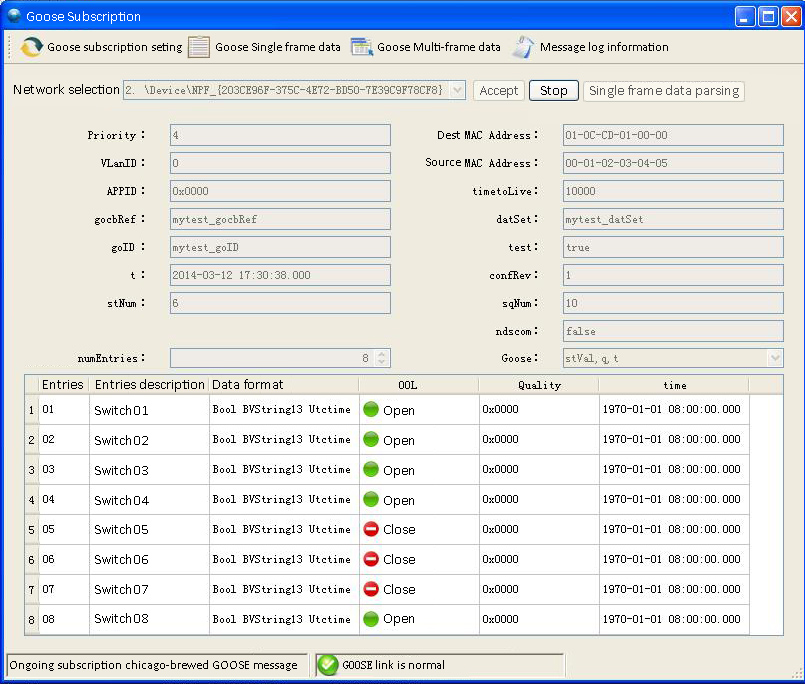
Task: Expand the Network selection dropdown
Action: pos(458,91)
